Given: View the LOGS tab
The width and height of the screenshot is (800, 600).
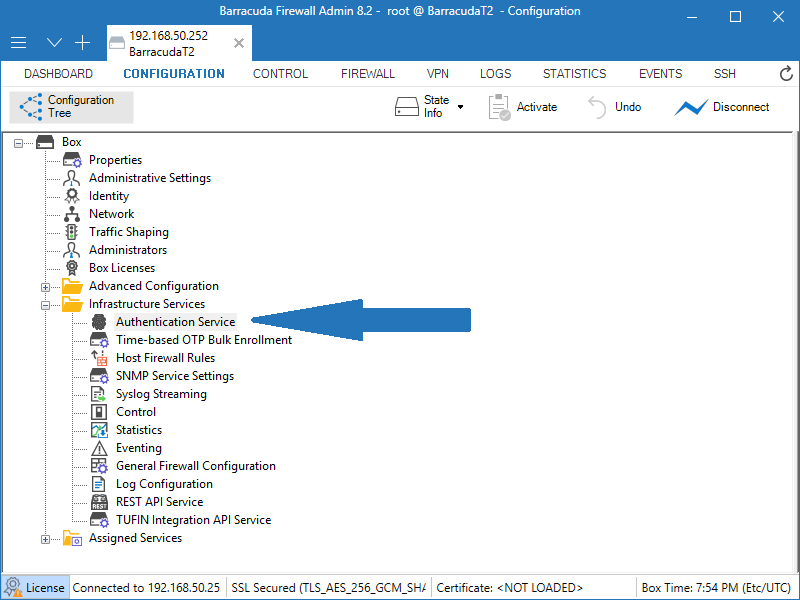Looking at the screenshot, I should tap(495, 74).
